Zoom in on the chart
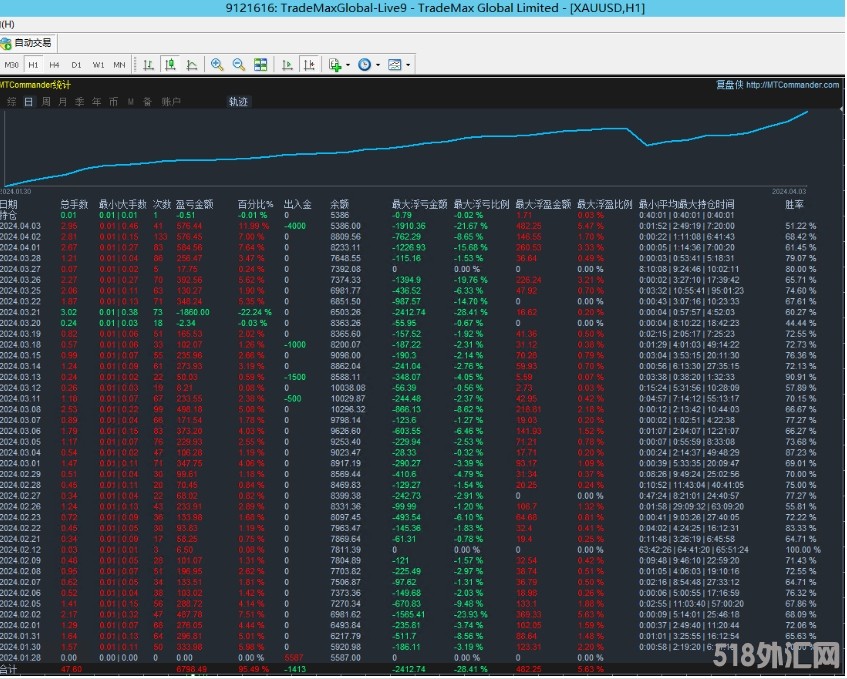The height and width of the screenshot is (679, 847). click(217, 65)
